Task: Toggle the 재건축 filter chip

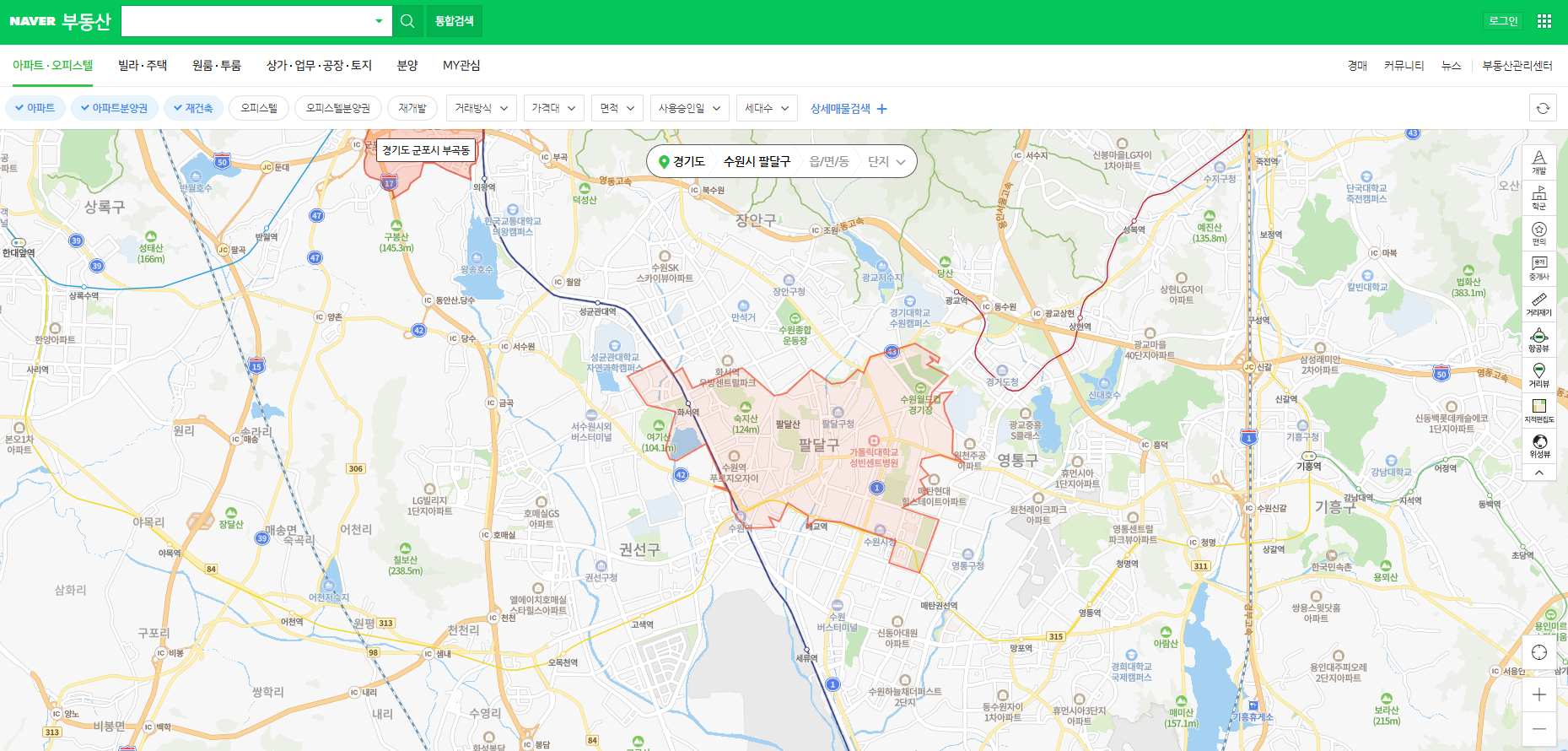Action: [193, 108]
